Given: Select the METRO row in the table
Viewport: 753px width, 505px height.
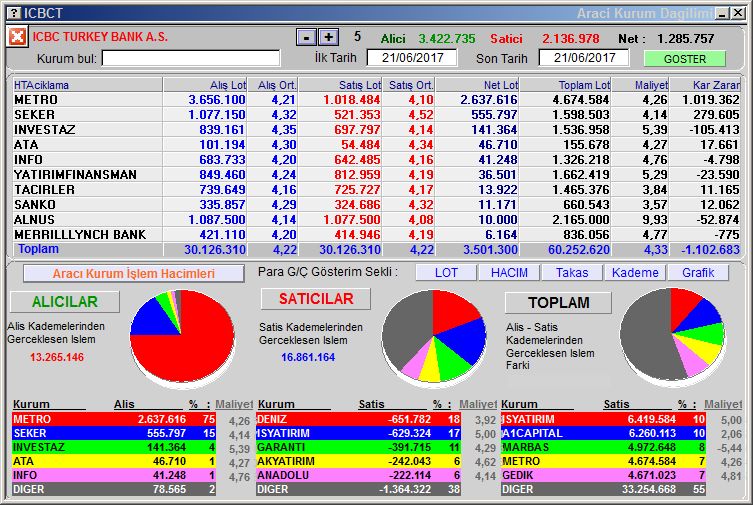Looking at the screenshot, I should click(x=376, y=100).
